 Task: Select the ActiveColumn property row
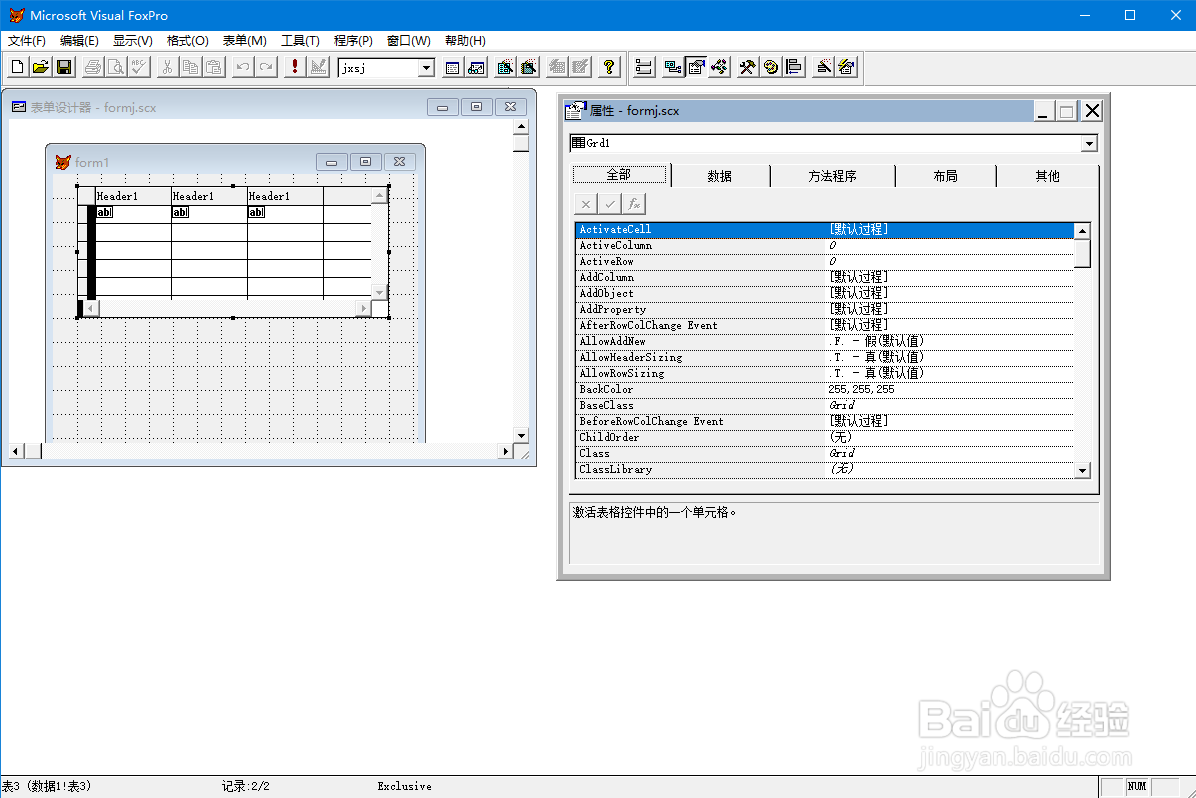[825, 246]
